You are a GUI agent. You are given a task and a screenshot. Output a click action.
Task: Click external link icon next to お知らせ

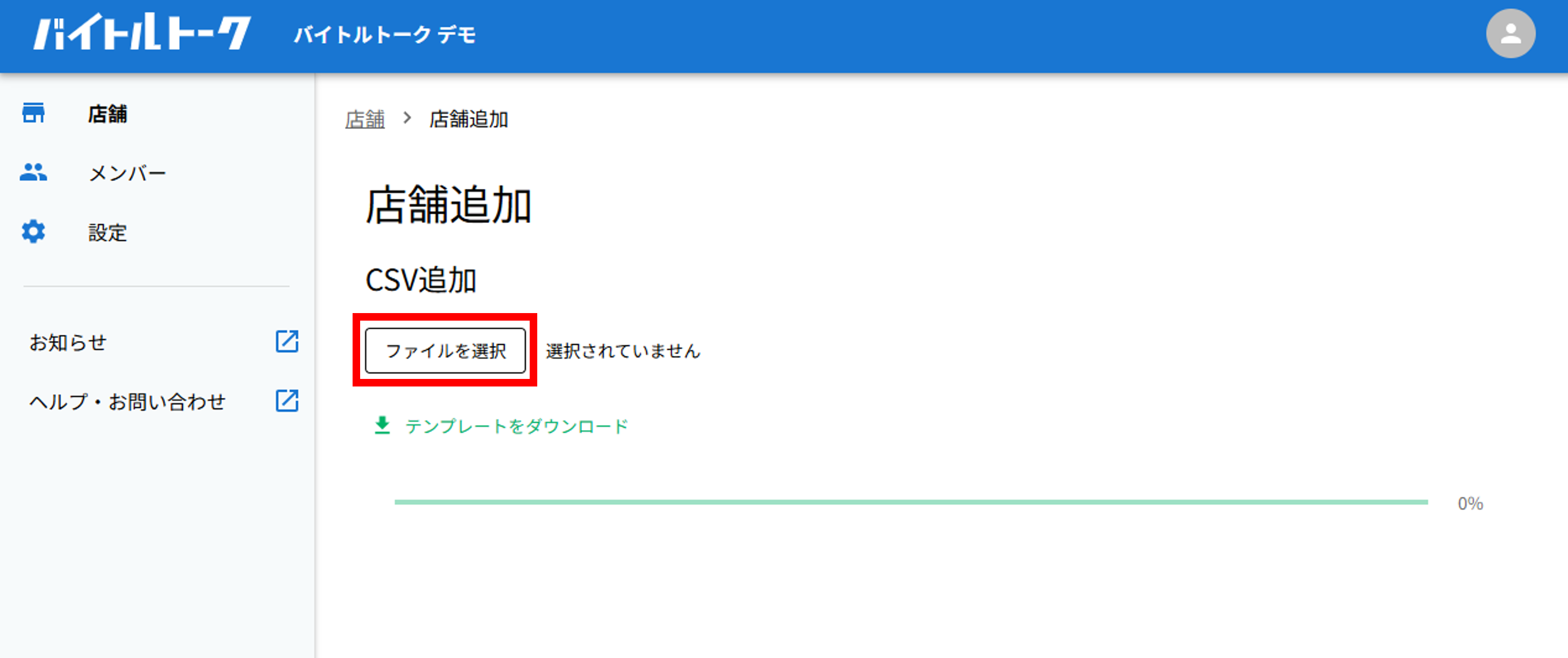287,342
